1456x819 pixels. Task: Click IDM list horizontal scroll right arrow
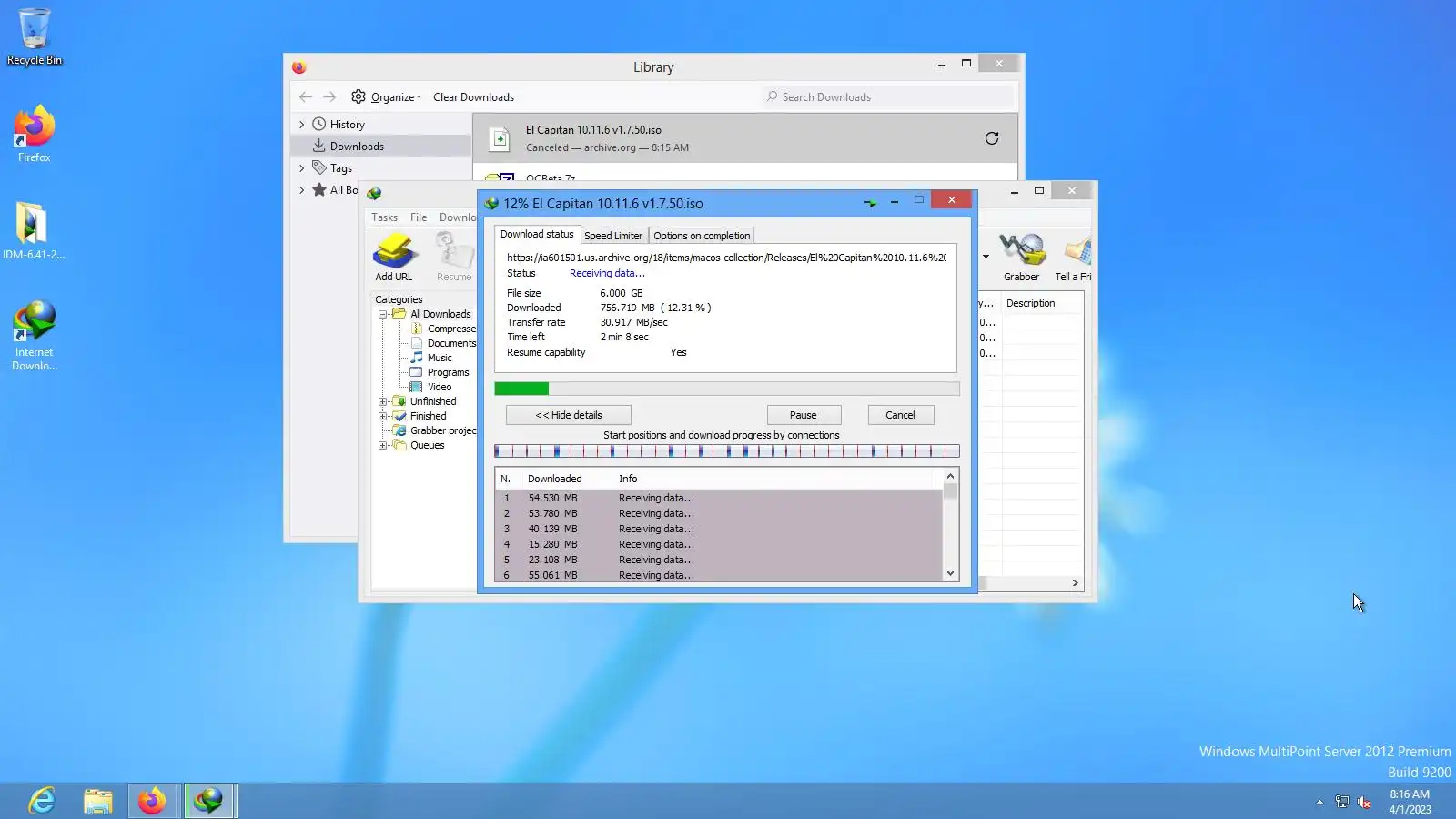1075,583
